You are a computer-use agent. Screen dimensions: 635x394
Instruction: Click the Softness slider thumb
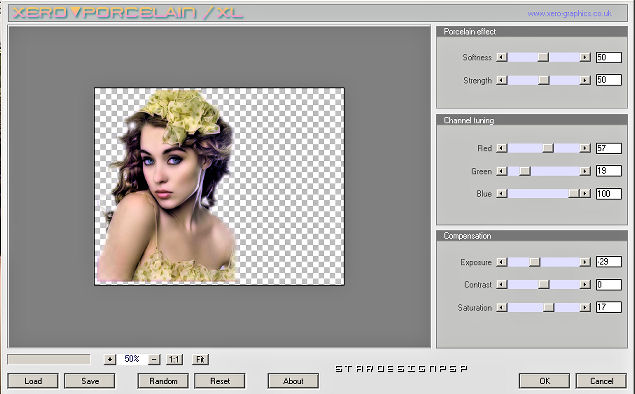(x=543, y=58)
